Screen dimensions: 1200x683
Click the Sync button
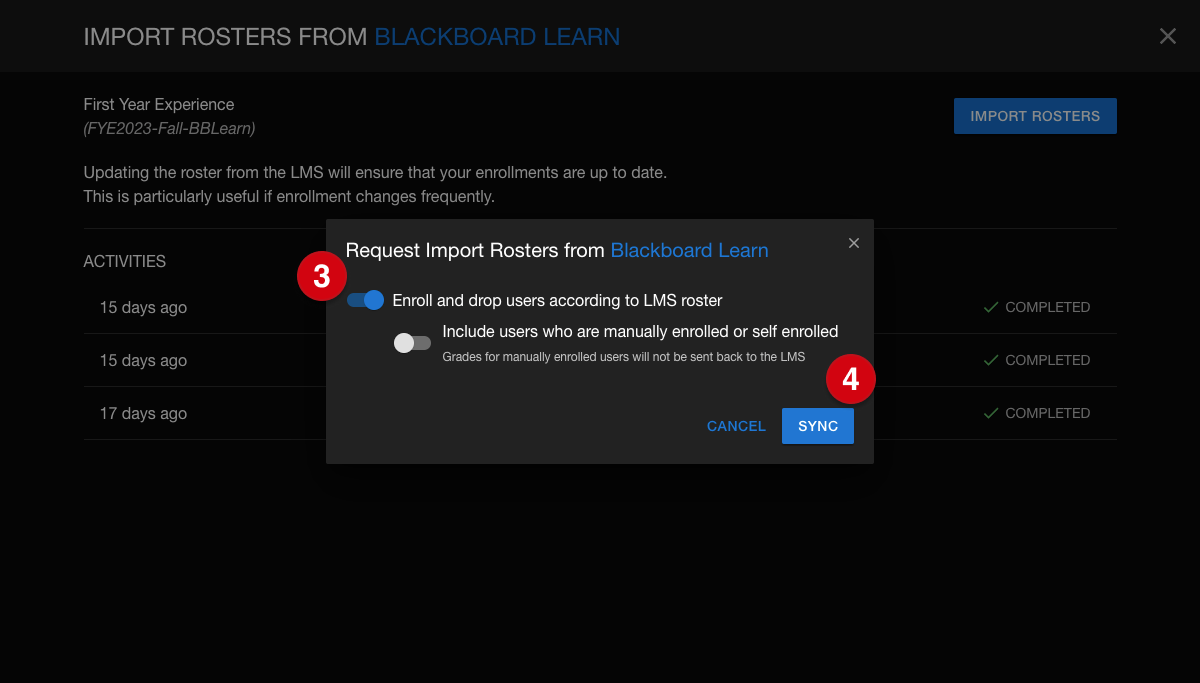[x=818, y=426]
